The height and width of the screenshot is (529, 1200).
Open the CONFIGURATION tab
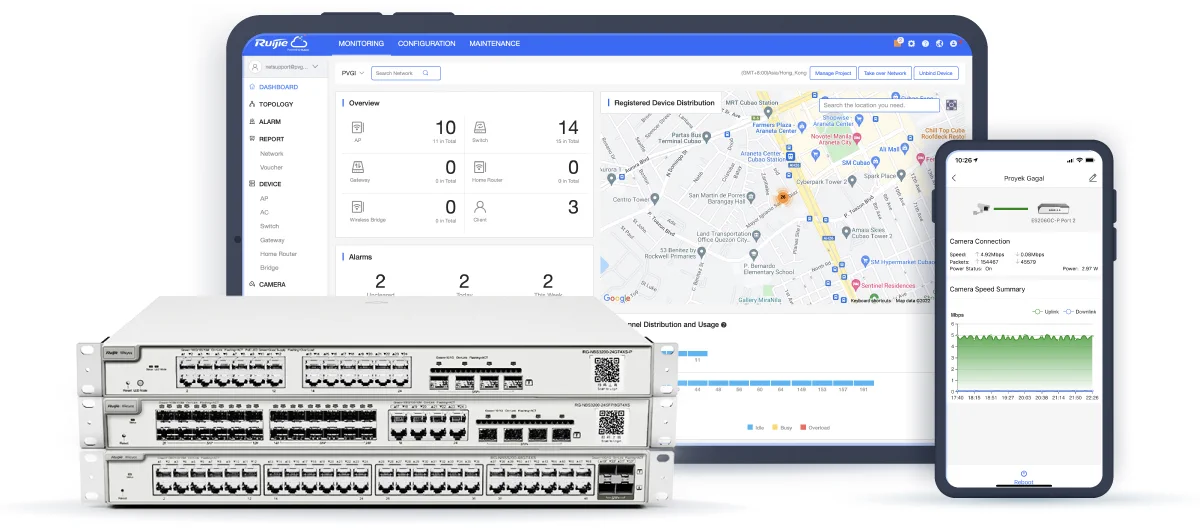click(426, 44)
